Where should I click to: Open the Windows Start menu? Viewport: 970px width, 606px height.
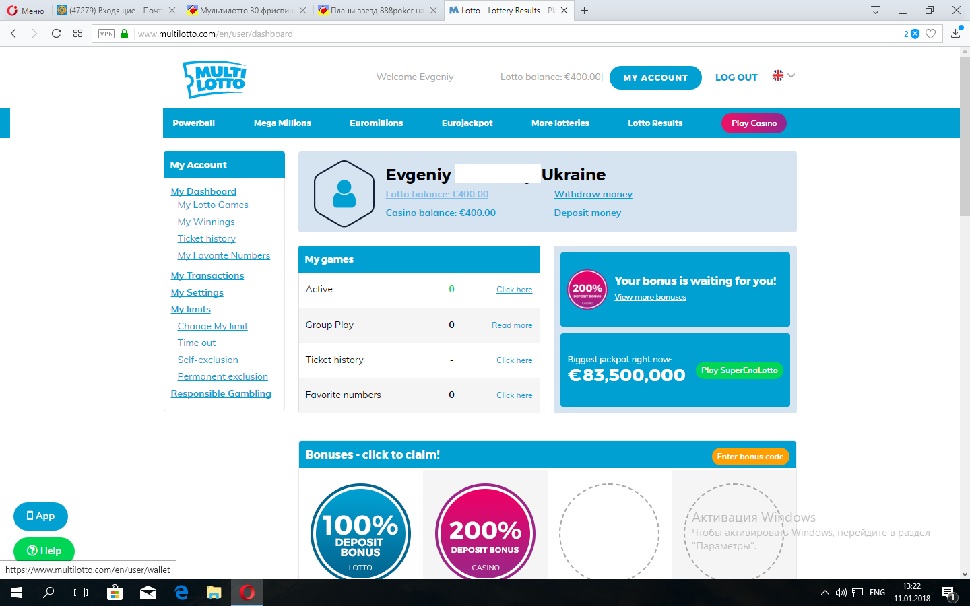(x=16, y=592)
